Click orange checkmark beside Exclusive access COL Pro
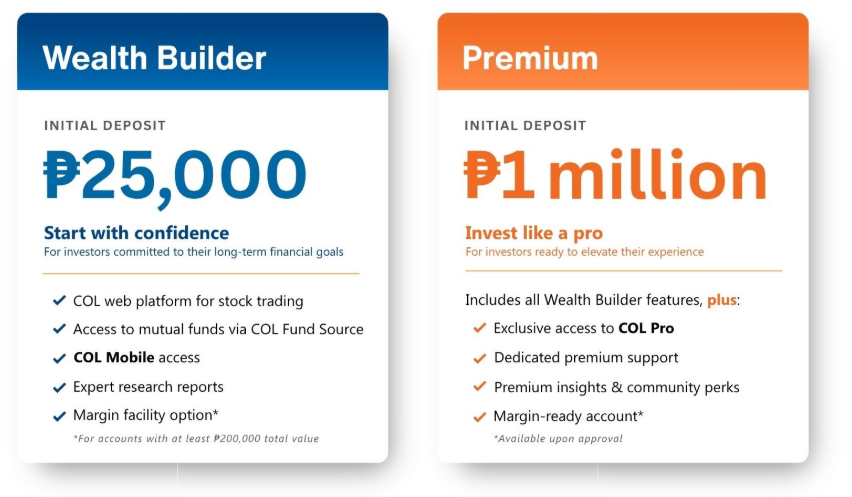The height and width of the screenshot is (497, 852). [479, 328]
